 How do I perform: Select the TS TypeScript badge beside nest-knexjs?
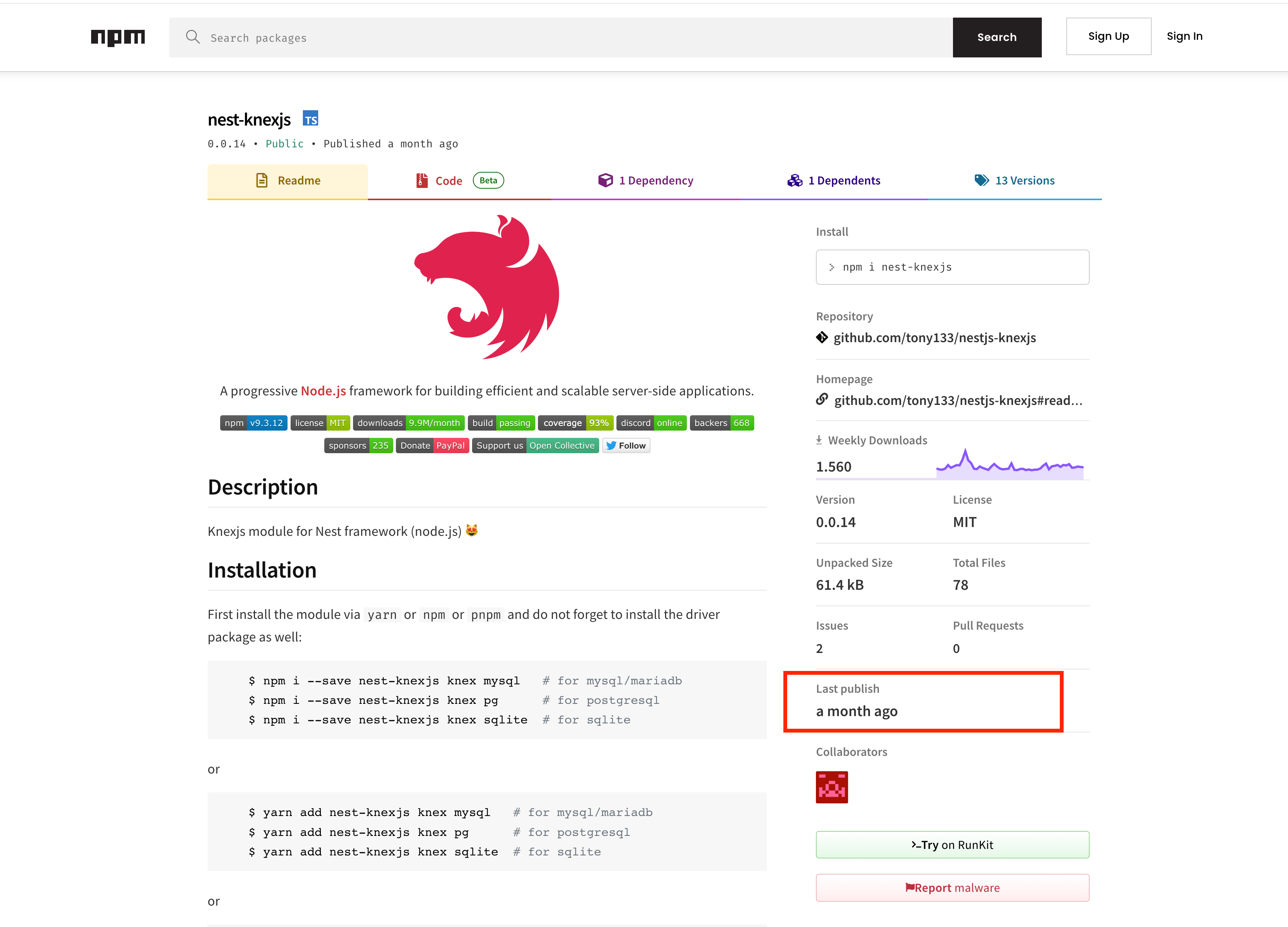[x=311, y=119]
